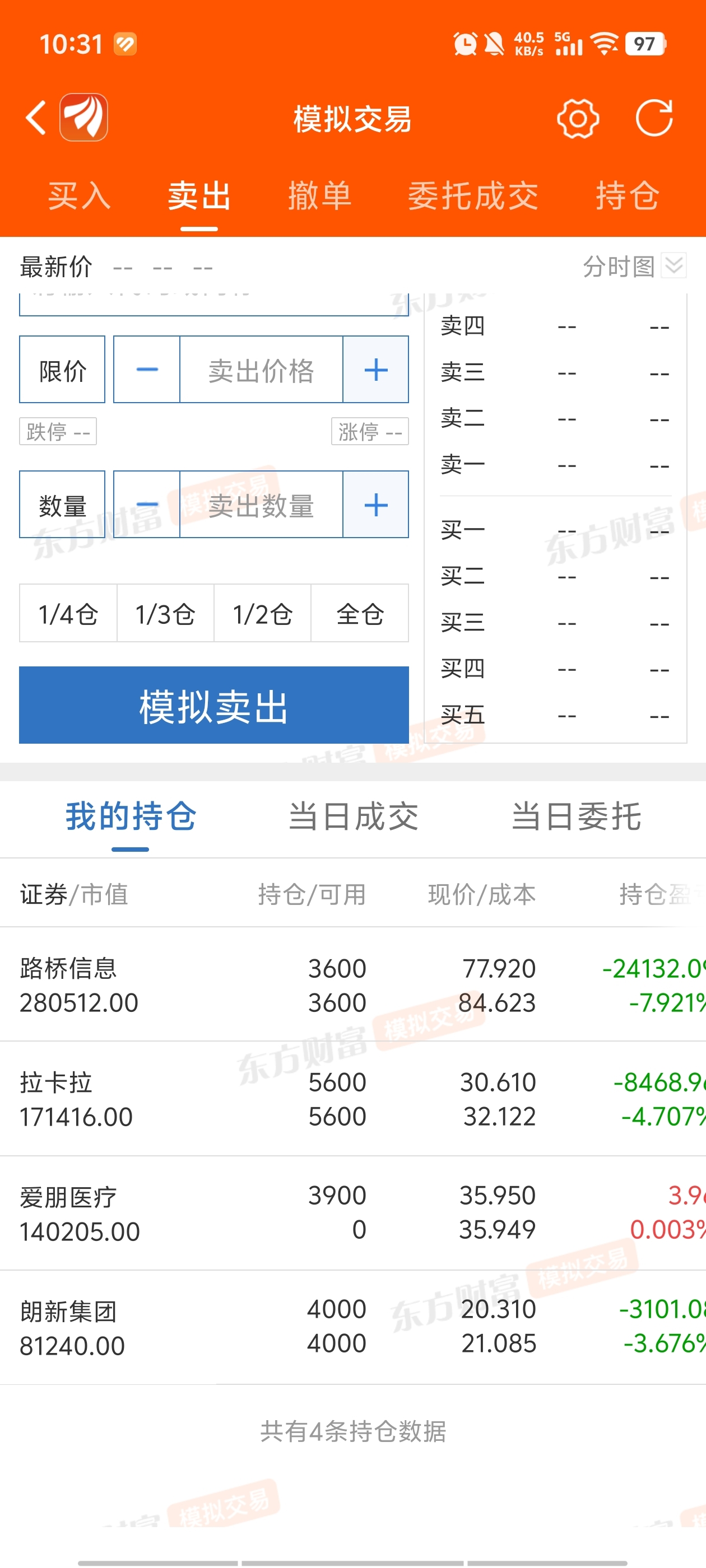The height and width of the screenshot is (1568, 706).
Task: Switch to 撤单 tab
Action: 320,196
